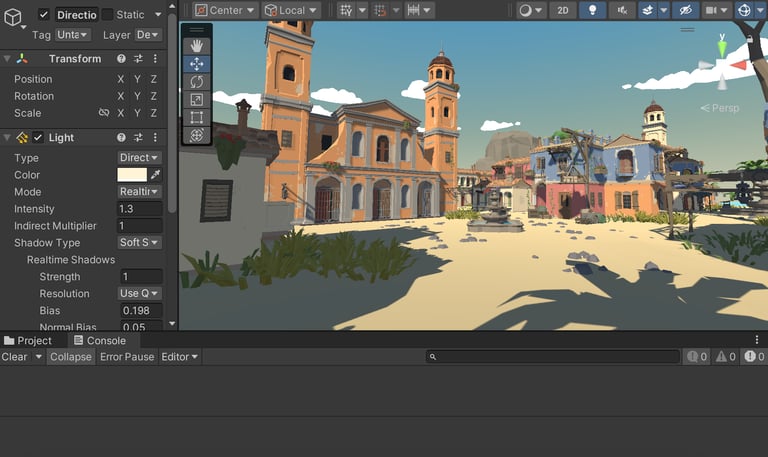Select the Hand (view) tool

pos(197,46)
